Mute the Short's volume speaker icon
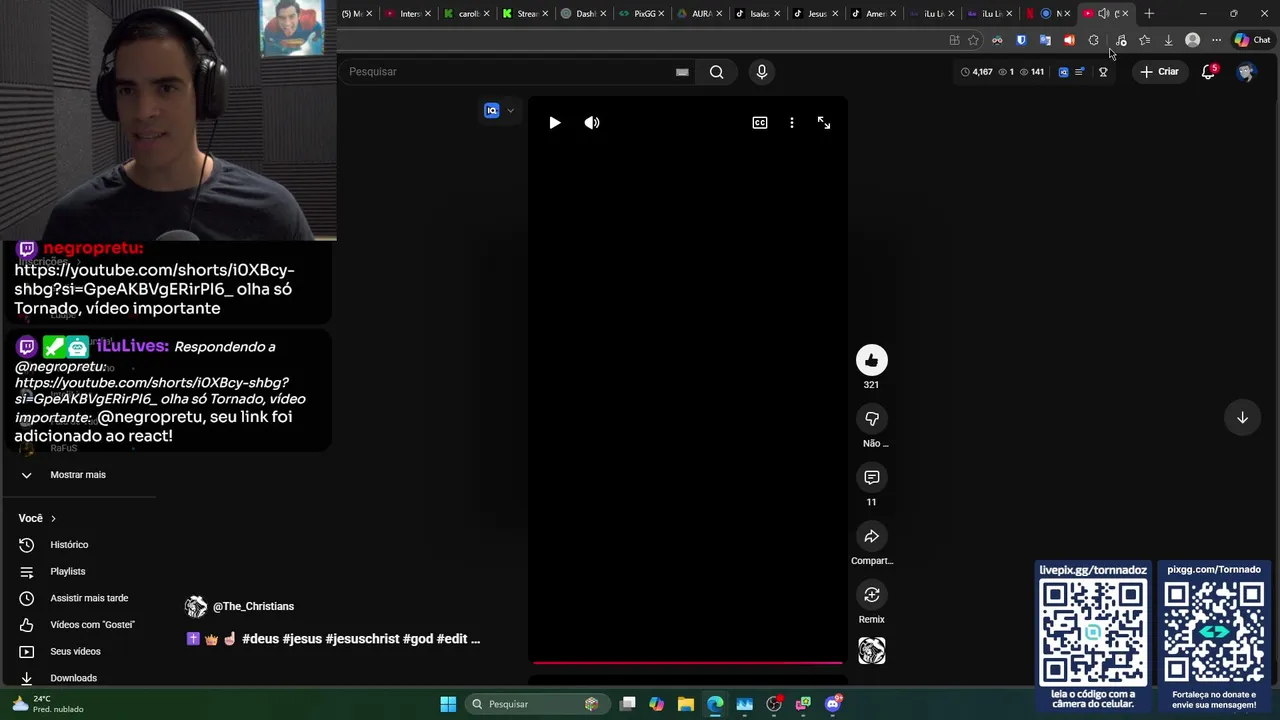Image resolution: width=1280 pixels, height=720 pixels. pos(592,123)
